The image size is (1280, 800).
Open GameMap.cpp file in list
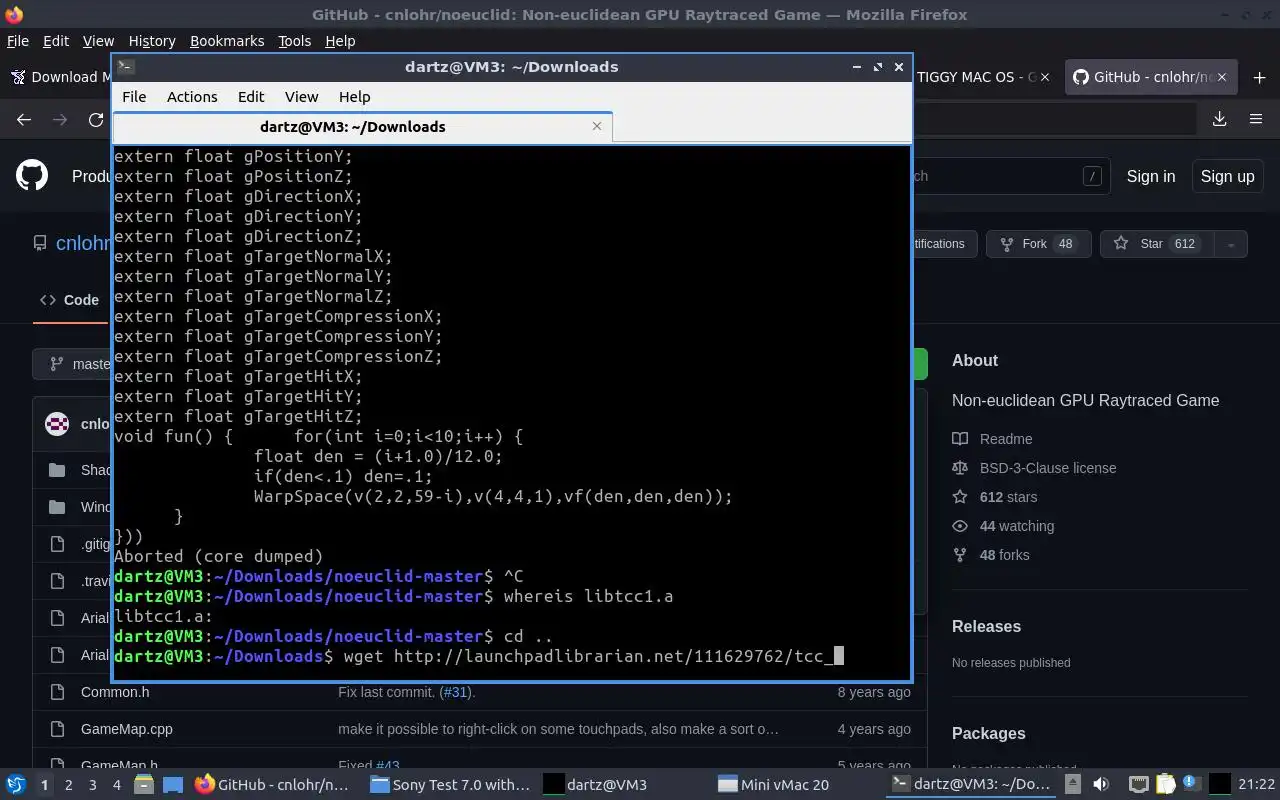tap(127, 729)
